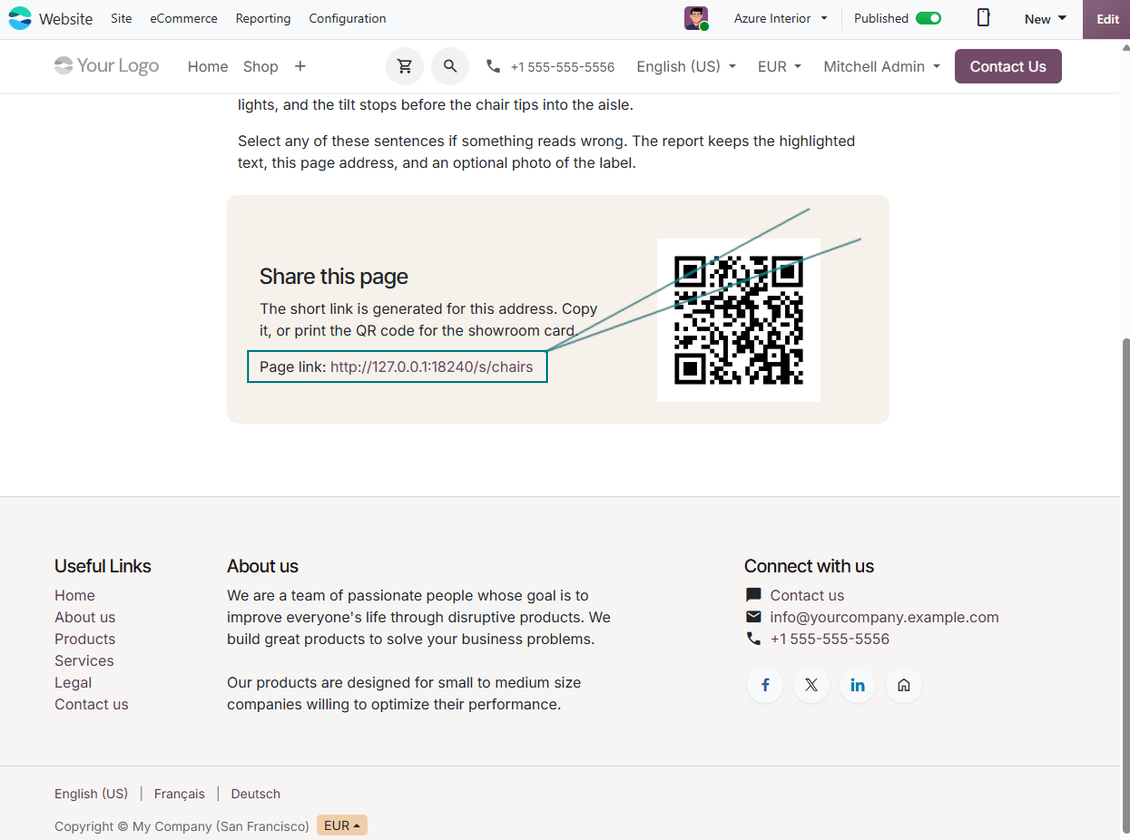
Task: Click the envelope icon beside the email
Action: pyautogui.click(x=753, y=617)
